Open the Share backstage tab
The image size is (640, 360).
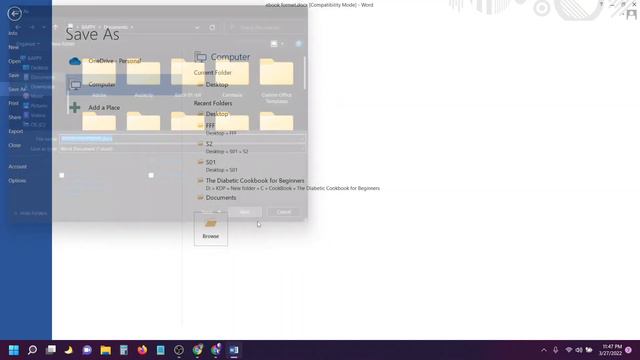pos(15,117)
